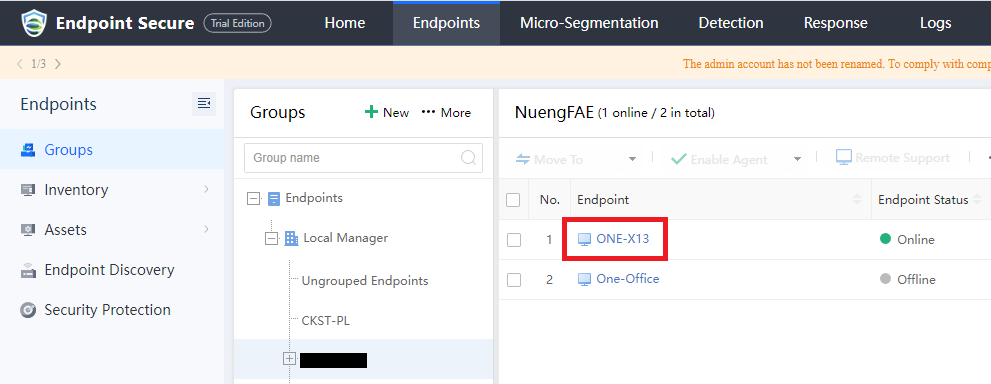Select Local Manager in the tree
The image size is (991, 384).
[x=346, y=238]
